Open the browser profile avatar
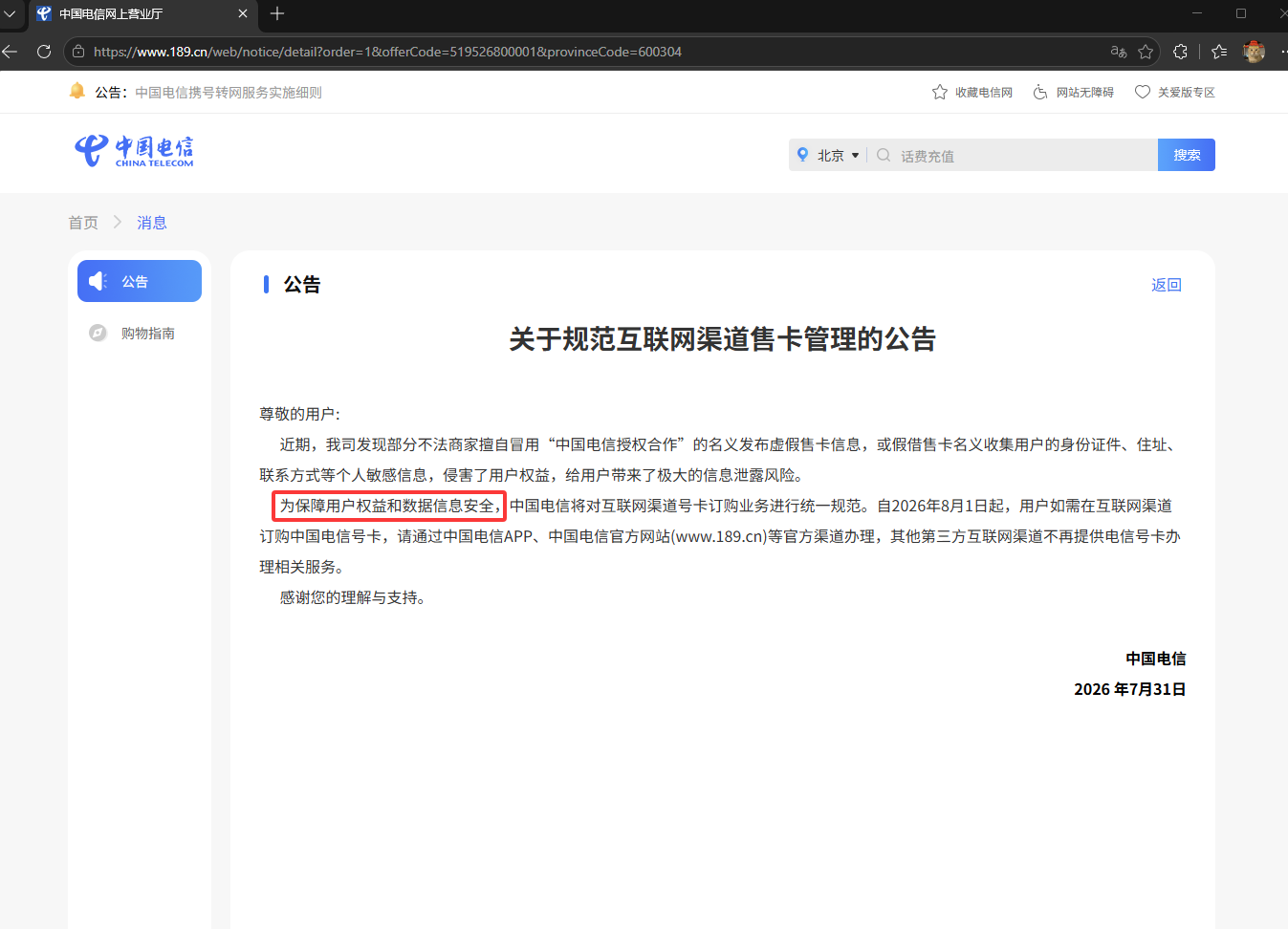The height and width of the screenshot is (929, 1288). (1255, 52)
